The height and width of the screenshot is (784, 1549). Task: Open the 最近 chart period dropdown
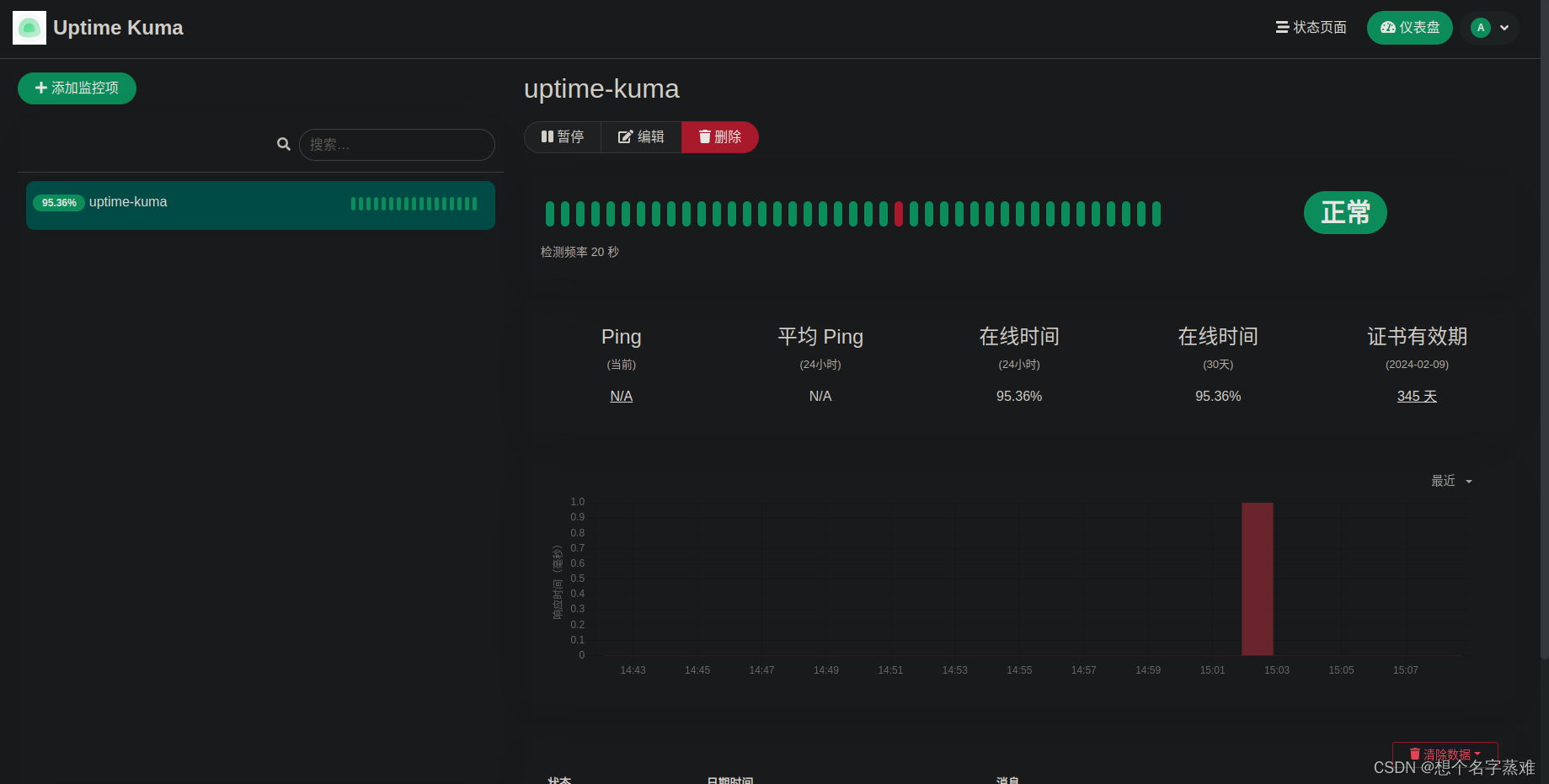[1451, 481]
